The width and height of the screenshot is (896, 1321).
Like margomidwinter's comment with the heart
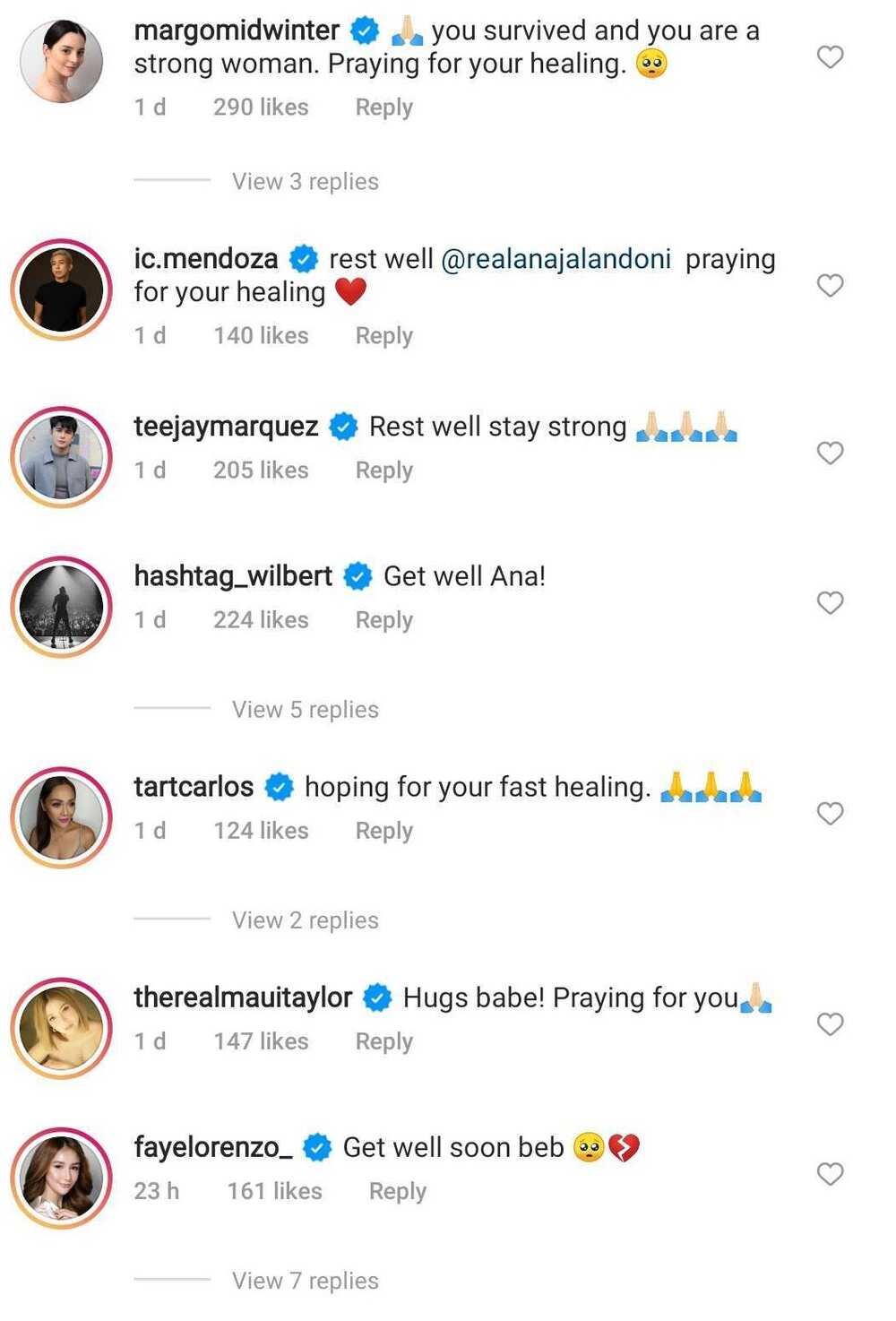click(830, 57)
